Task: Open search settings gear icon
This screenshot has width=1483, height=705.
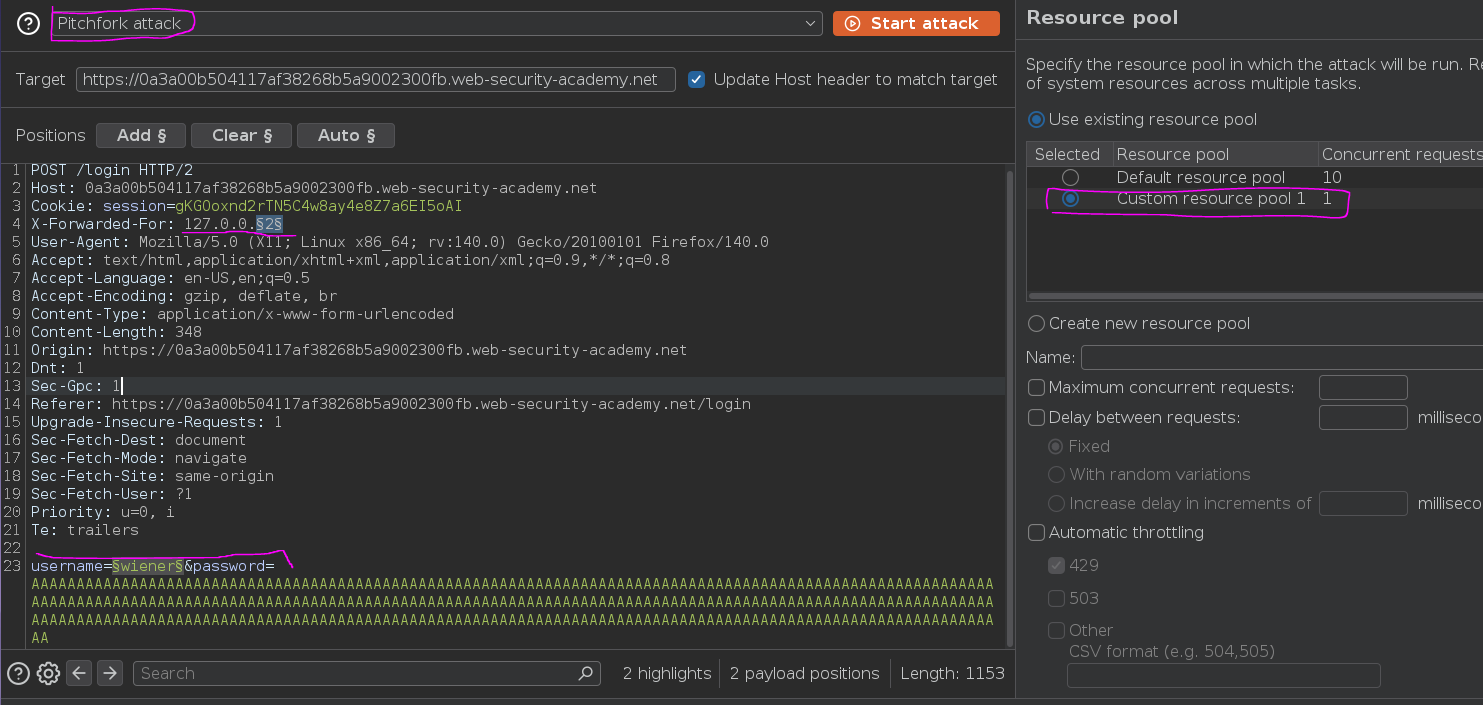Action: (49, 673)
